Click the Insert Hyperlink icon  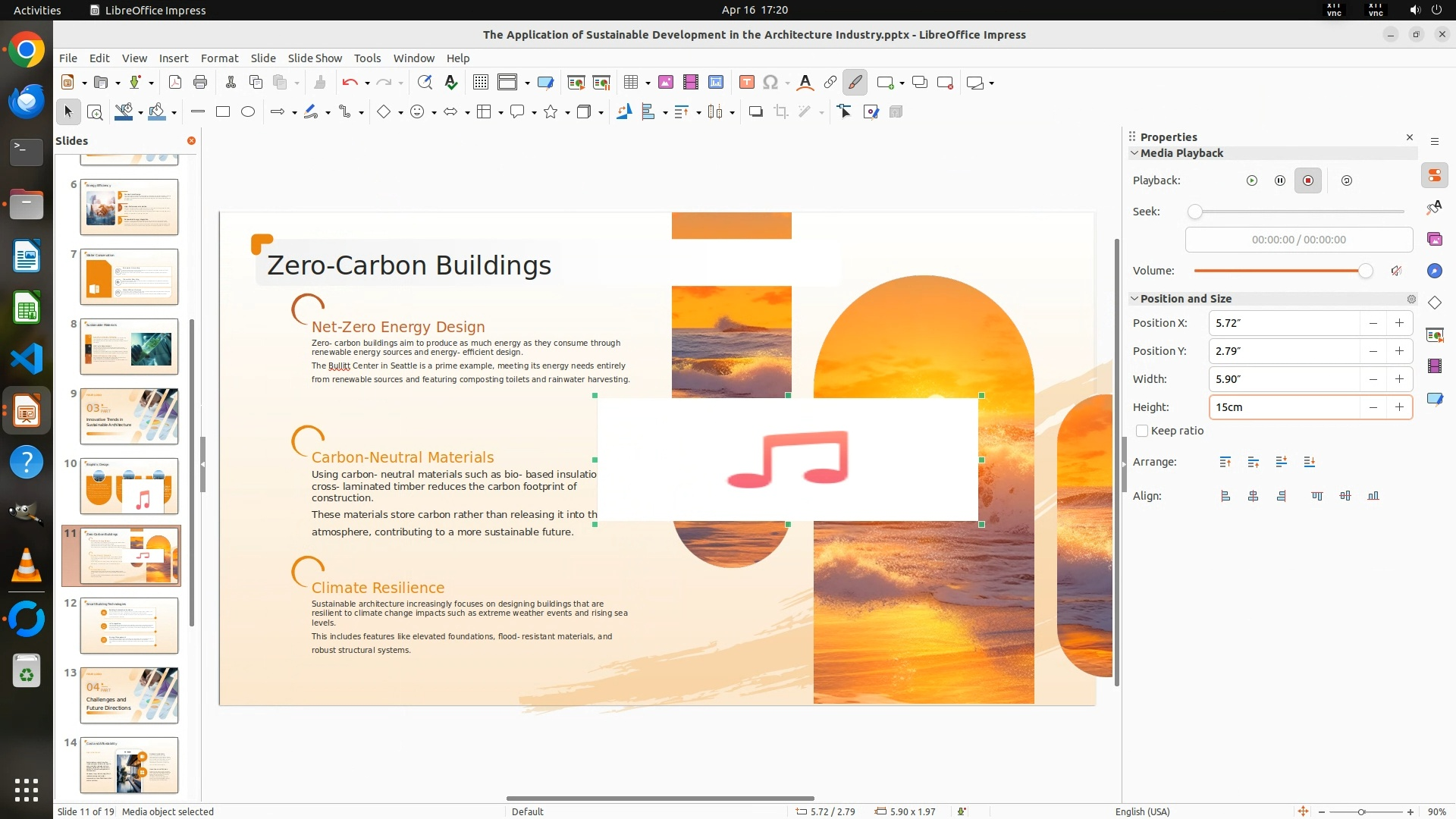click(830, 82)
